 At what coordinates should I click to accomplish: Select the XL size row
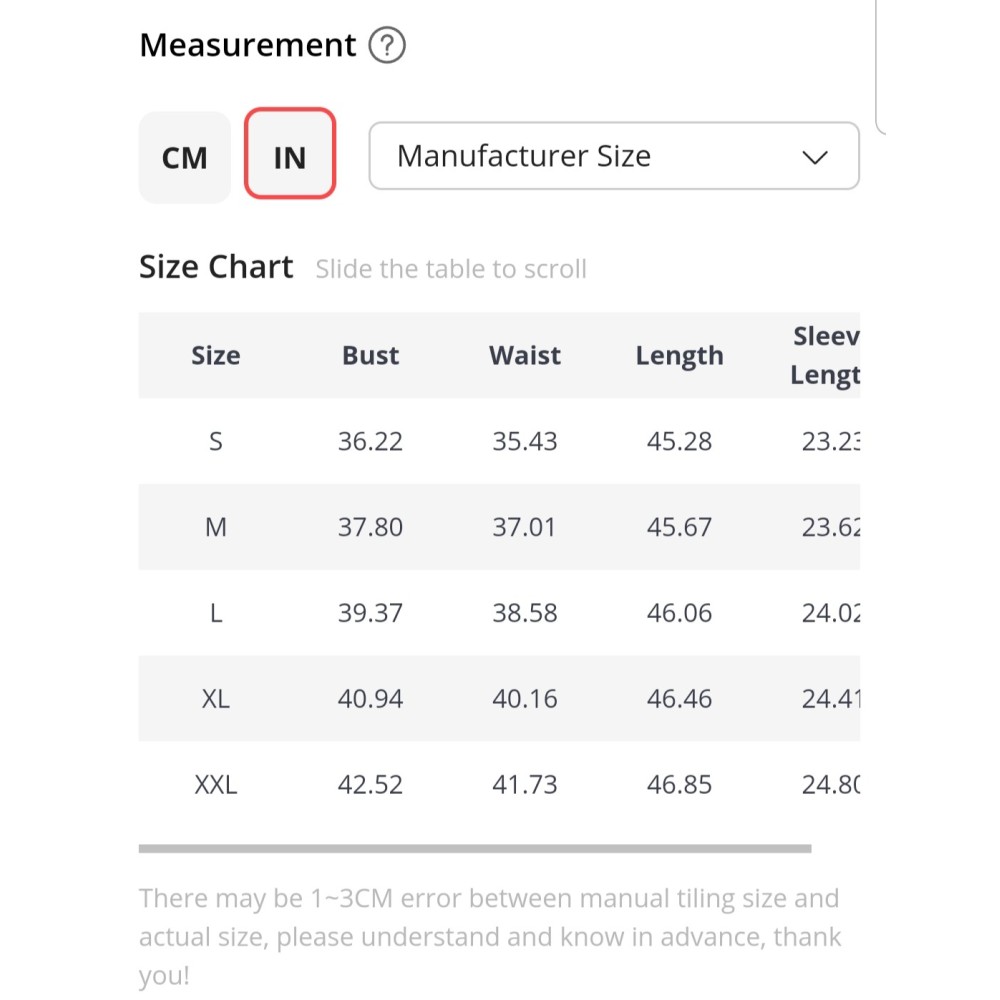(x=216, y=699)
